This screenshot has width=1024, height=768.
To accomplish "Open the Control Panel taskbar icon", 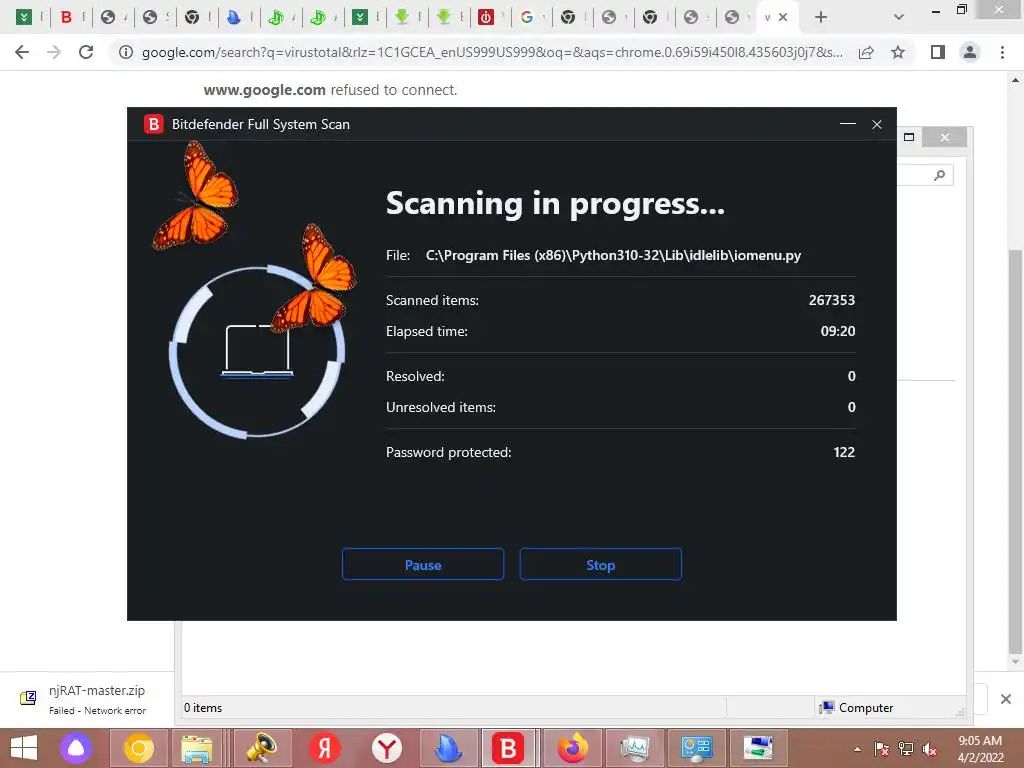I will [696, 748].
